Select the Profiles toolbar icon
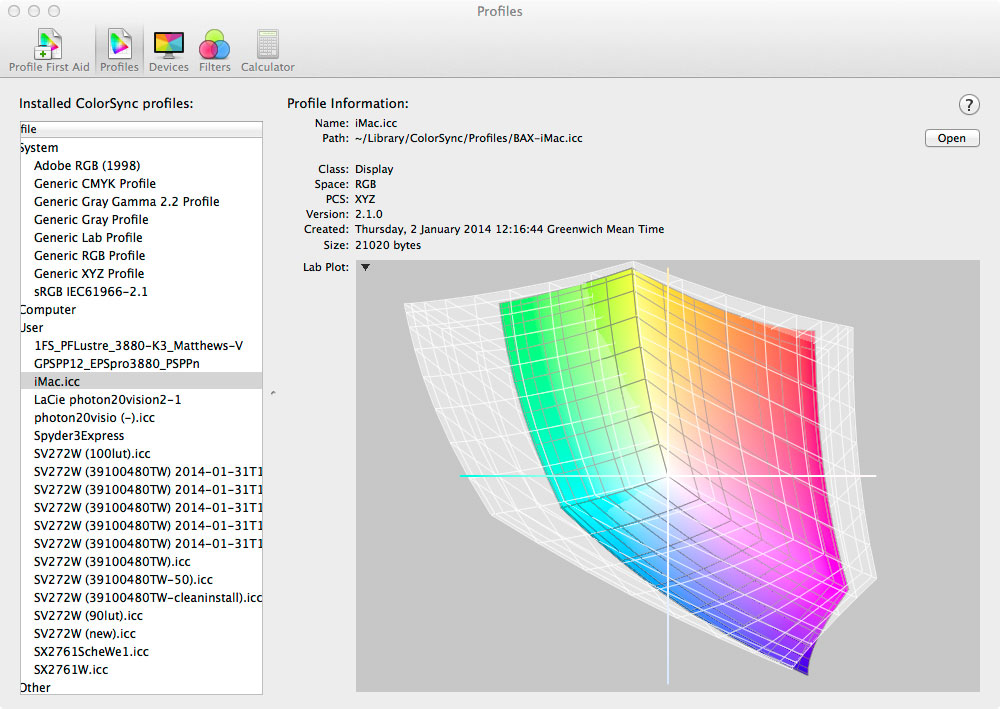Viewport: 1000px width, 709px height. pyautogui.click(x=119, y=51)
